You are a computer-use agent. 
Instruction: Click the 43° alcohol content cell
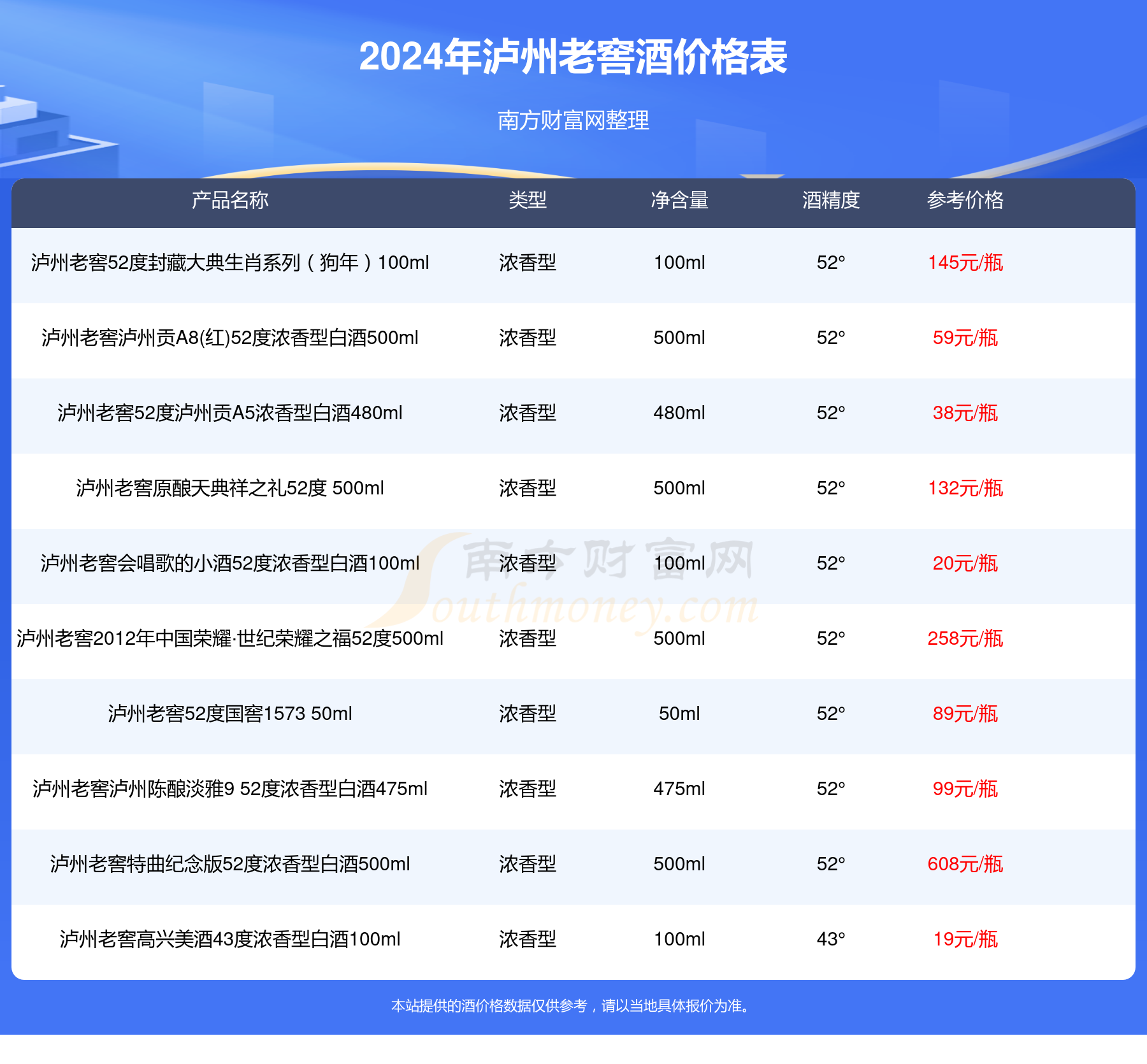click(x=831, y=939)
